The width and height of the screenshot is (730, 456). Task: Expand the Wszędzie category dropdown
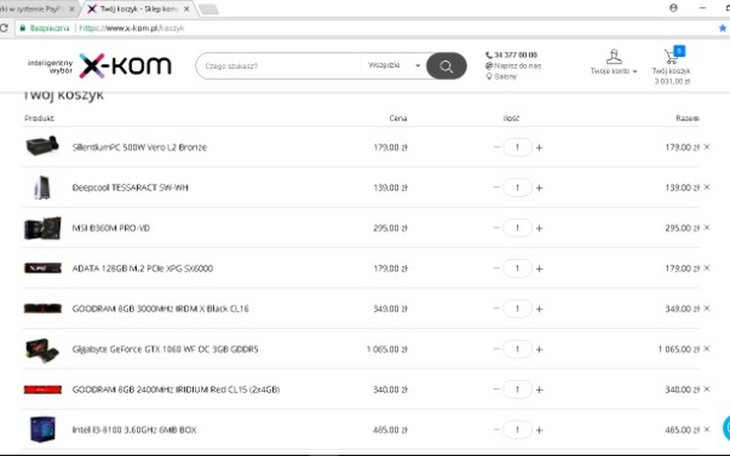[395, 66]
